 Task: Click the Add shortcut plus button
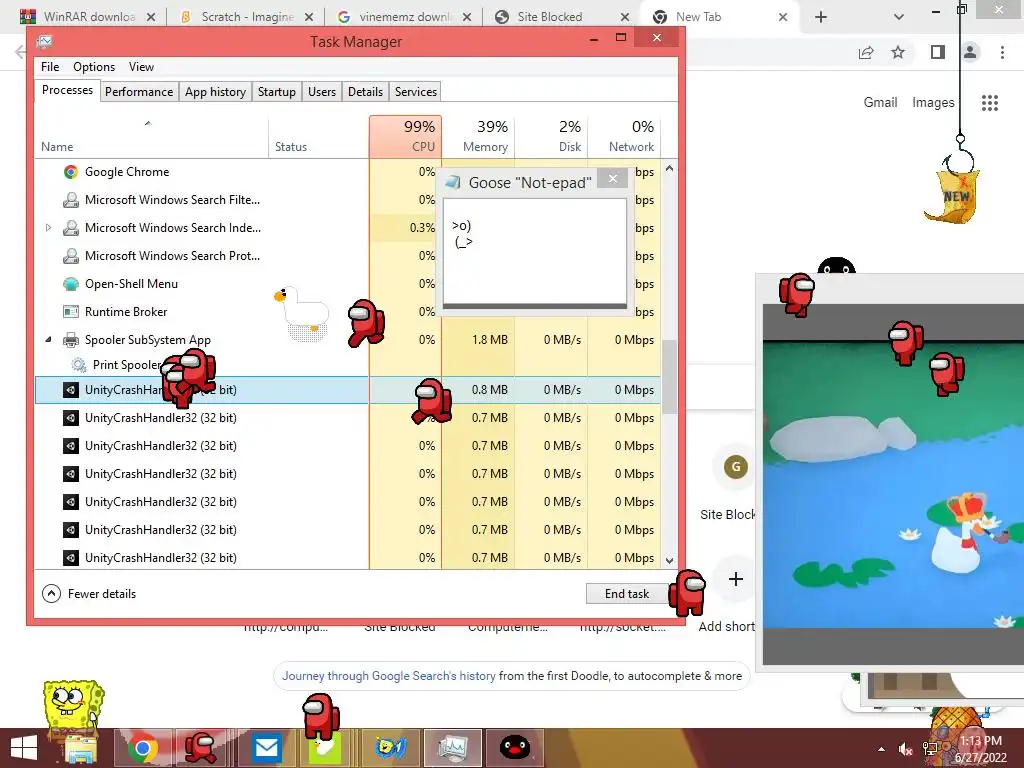pos(736,579)
